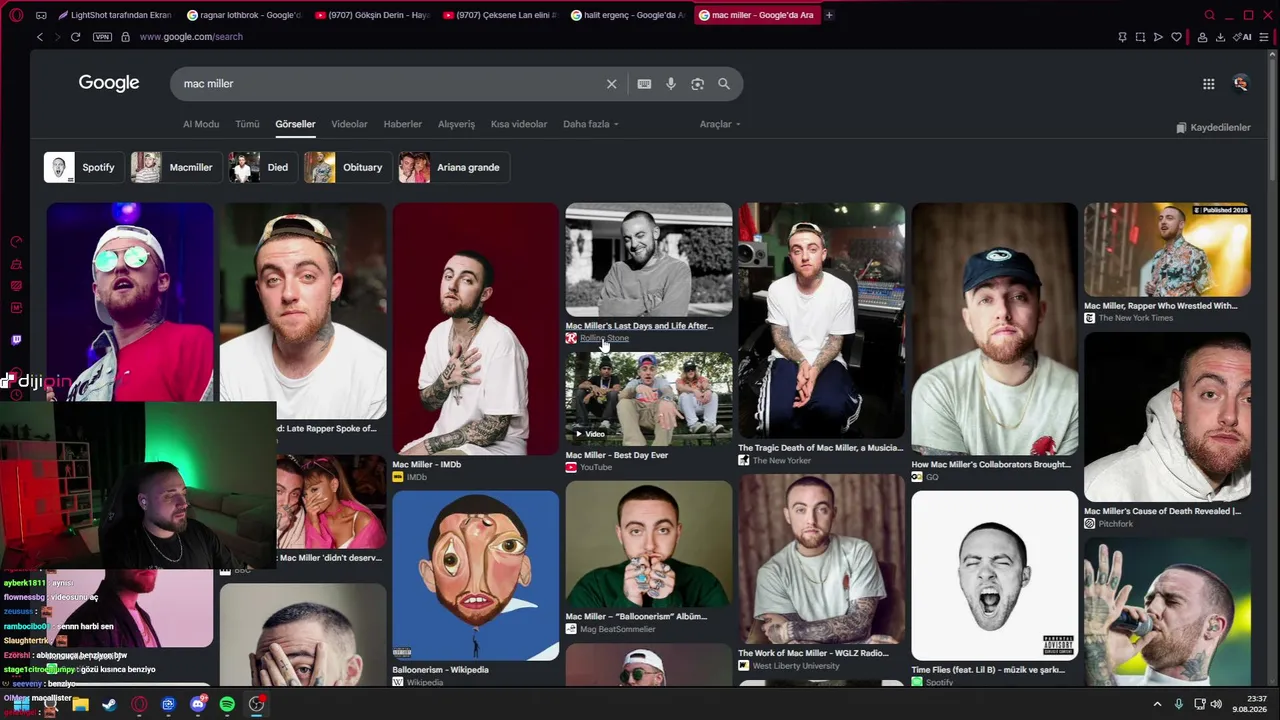Open the Videolar results tab
Viewport: 1280px width, 720px height.
click(x=349, y=124)
